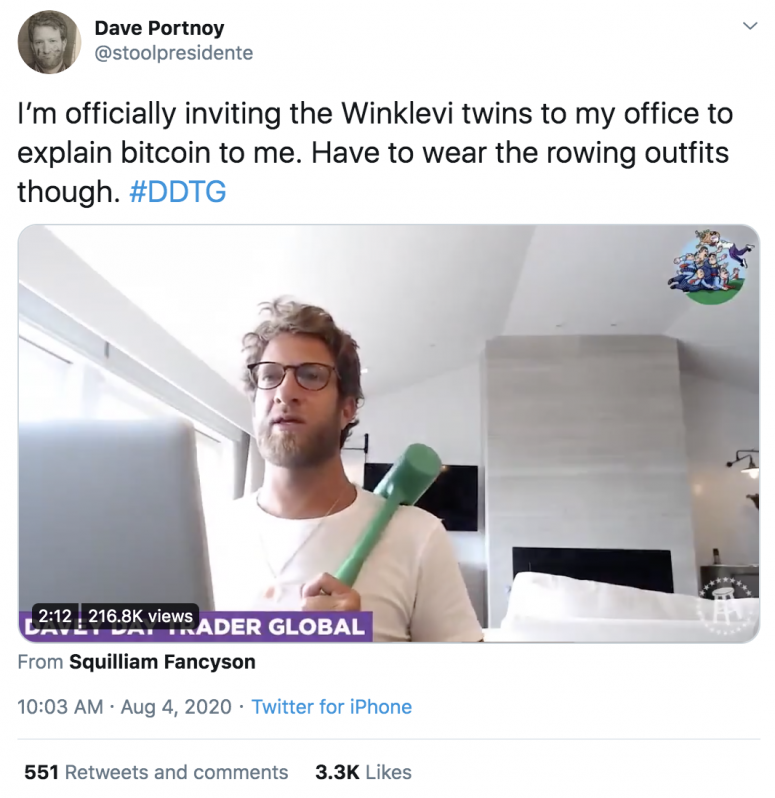This screenshot has width=775, height=798.
Task: Click the 2:12 video duration badge
Action: tap(55, 616)
